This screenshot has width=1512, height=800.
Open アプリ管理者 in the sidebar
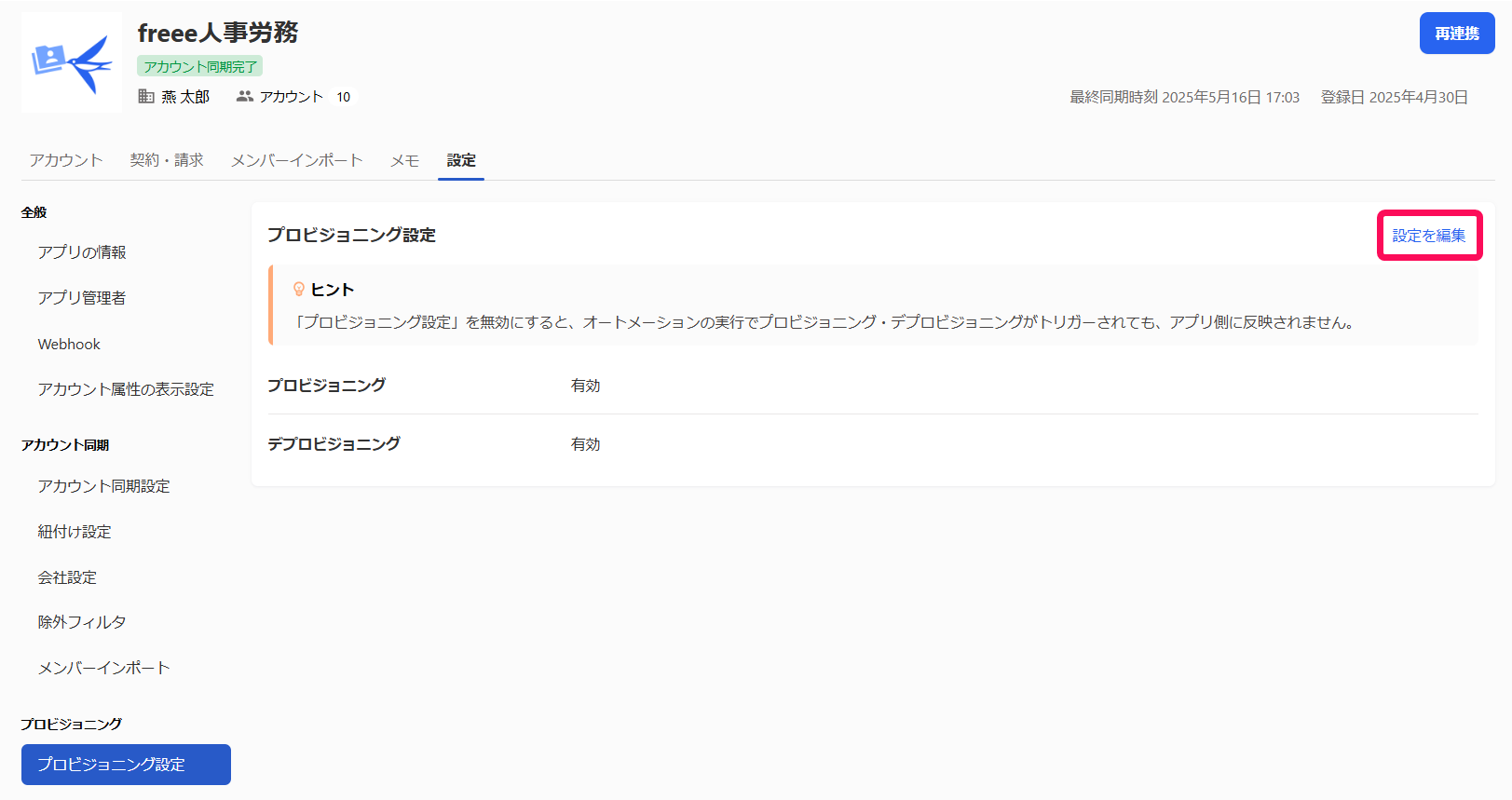82,298
